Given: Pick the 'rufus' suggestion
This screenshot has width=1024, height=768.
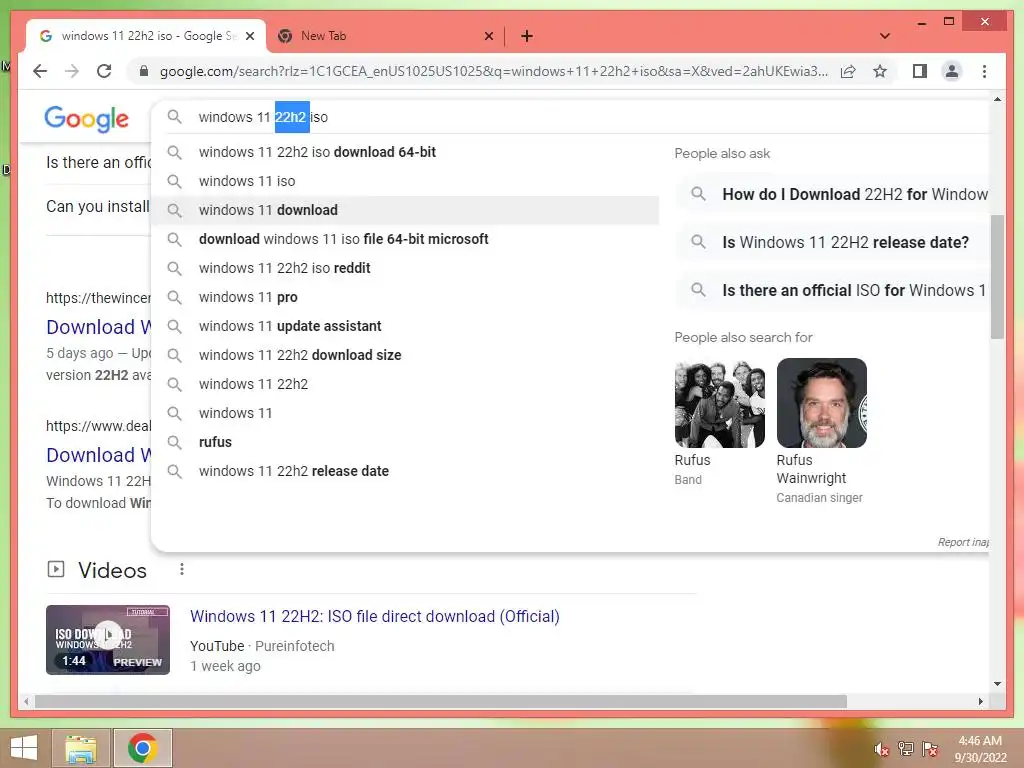Looking at the screenshot, I should pos(405,442).
